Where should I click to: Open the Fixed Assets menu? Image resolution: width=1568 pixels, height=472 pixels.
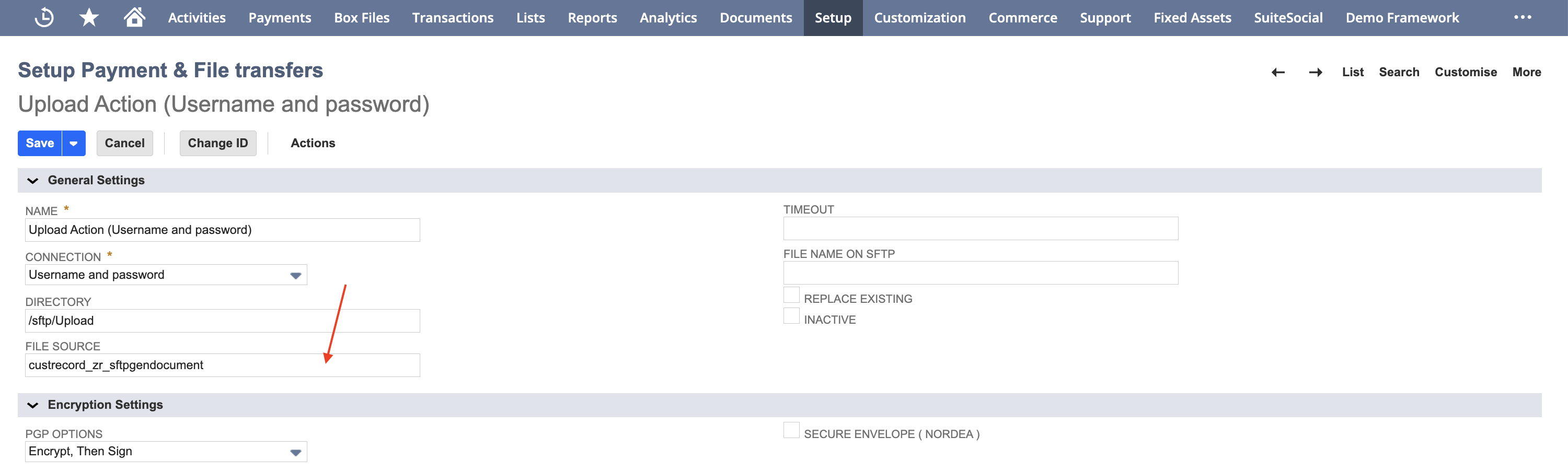tap(1192, 18)
